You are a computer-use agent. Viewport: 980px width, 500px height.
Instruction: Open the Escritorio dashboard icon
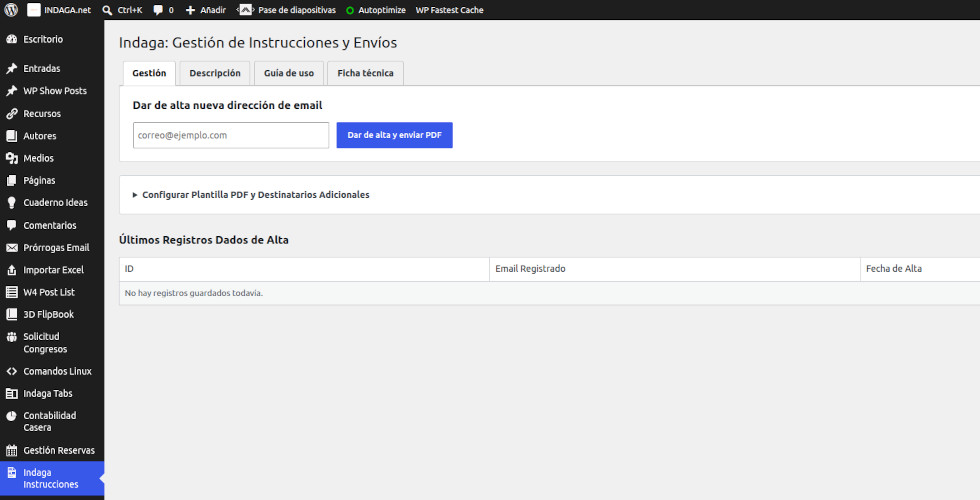click(x=11, y=39)
